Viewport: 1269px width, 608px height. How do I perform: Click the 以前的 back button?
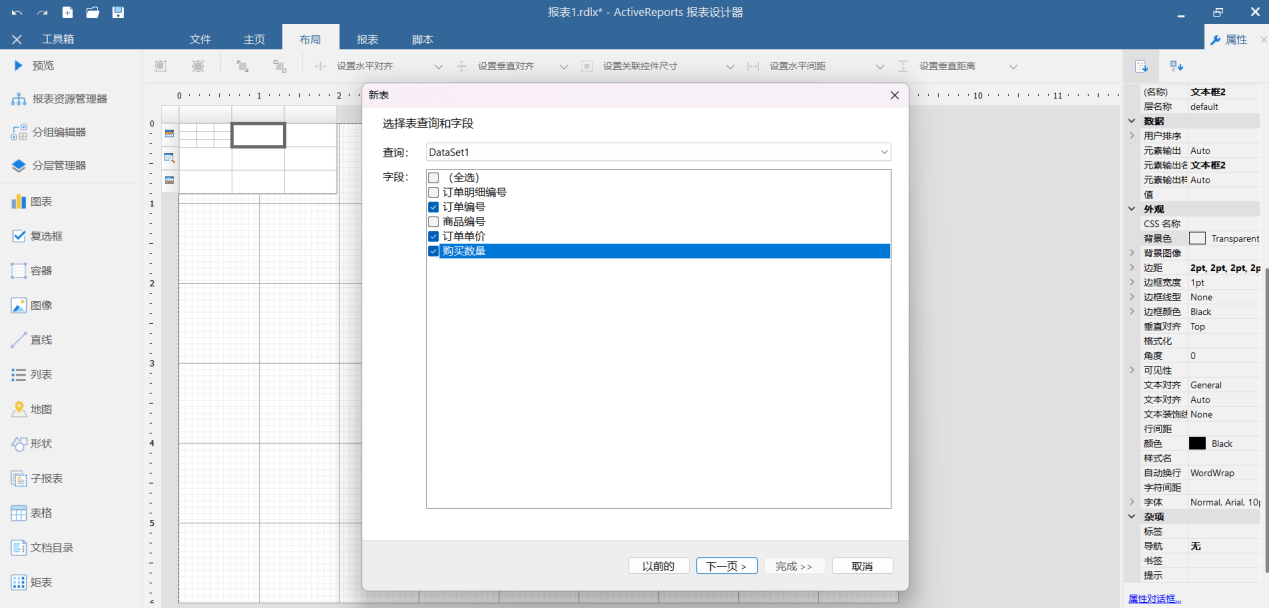[659, 566]
